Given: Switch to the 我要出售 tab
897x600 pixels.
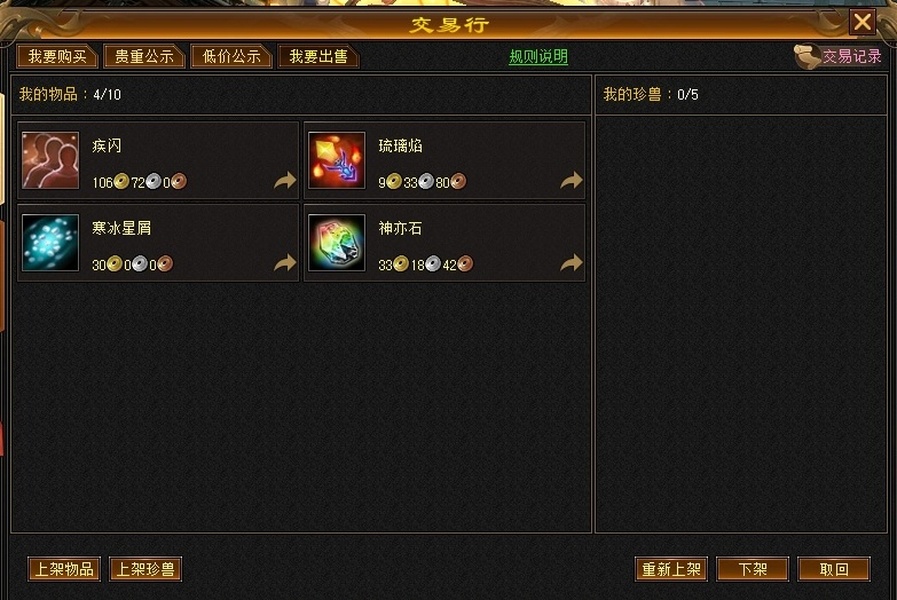Looking at the screenshot, I should pyautogui.click(x=318, y=57).
